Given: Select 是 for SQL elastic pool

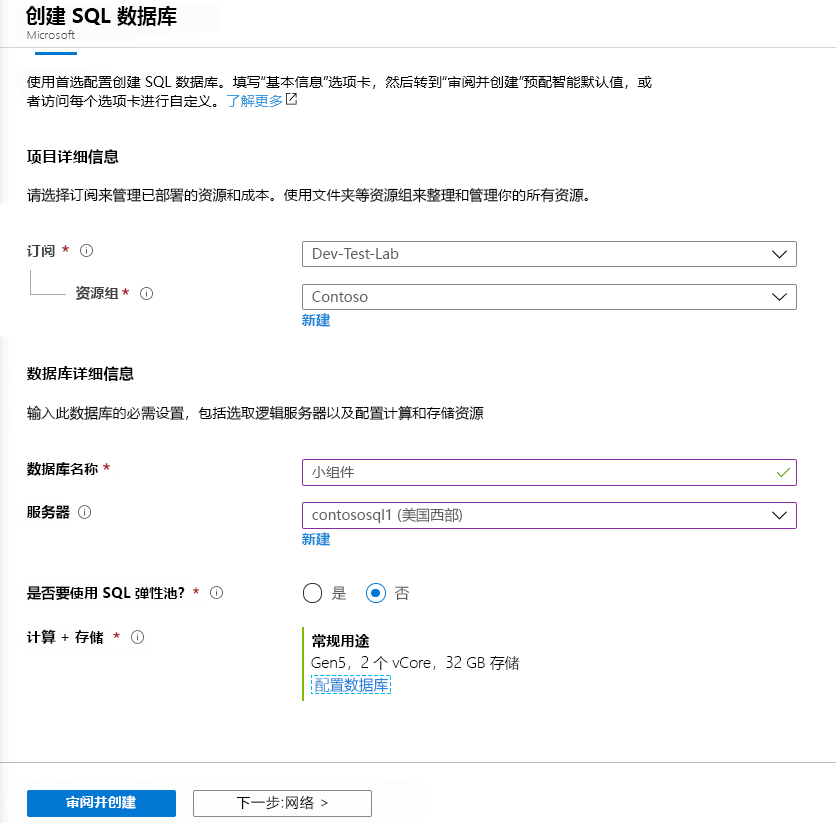Looking at the screenshot, I should 312,593.
